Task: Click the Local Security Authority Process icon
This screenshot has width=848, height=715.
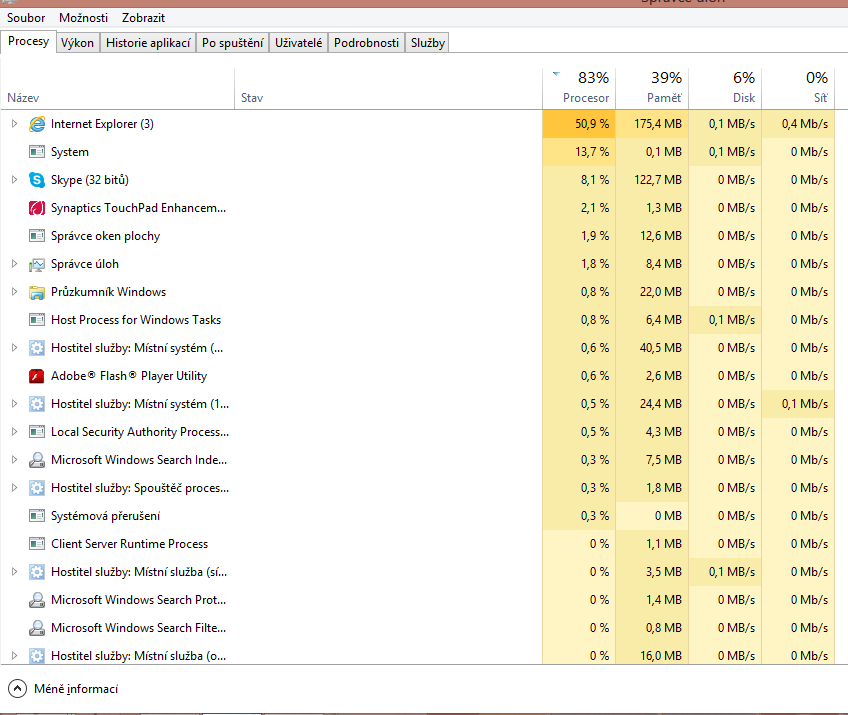Action: (x=37, y=432)
